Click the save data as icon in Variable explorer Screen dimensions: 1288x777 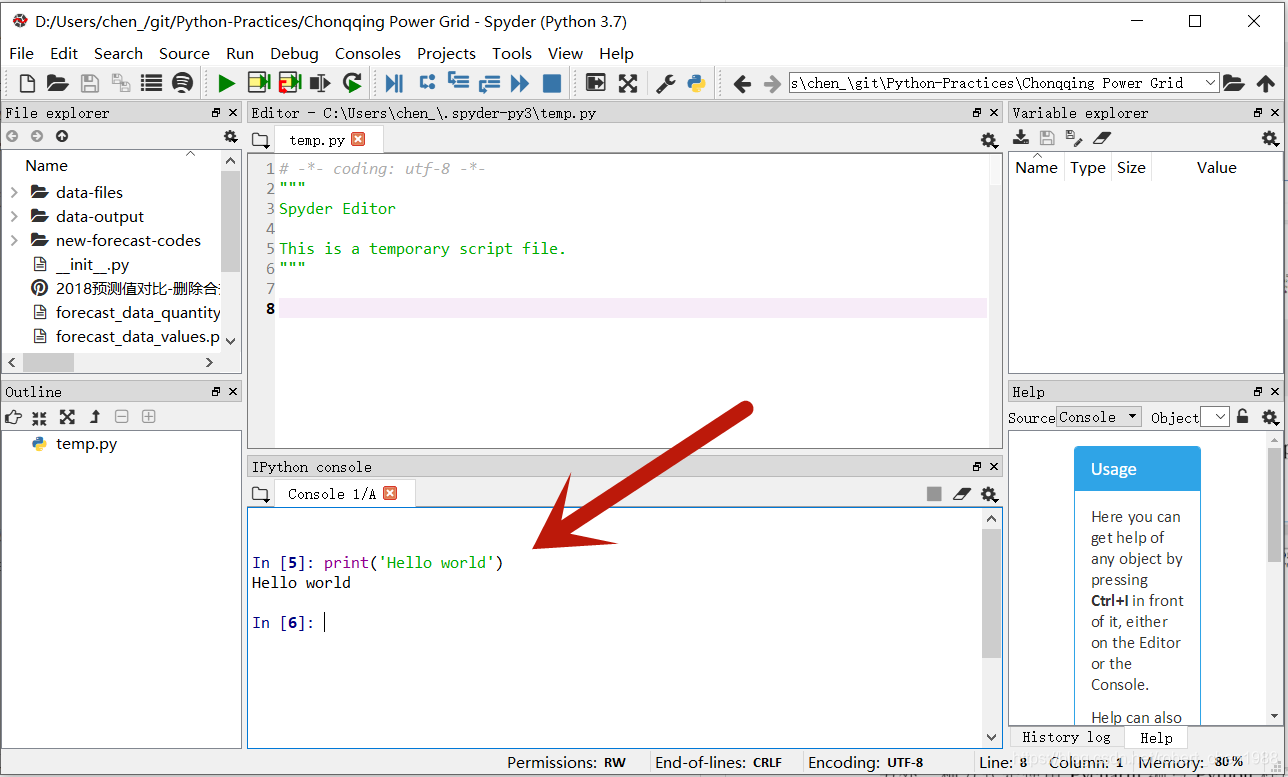pyautogui.click(x=1073, y=138)
